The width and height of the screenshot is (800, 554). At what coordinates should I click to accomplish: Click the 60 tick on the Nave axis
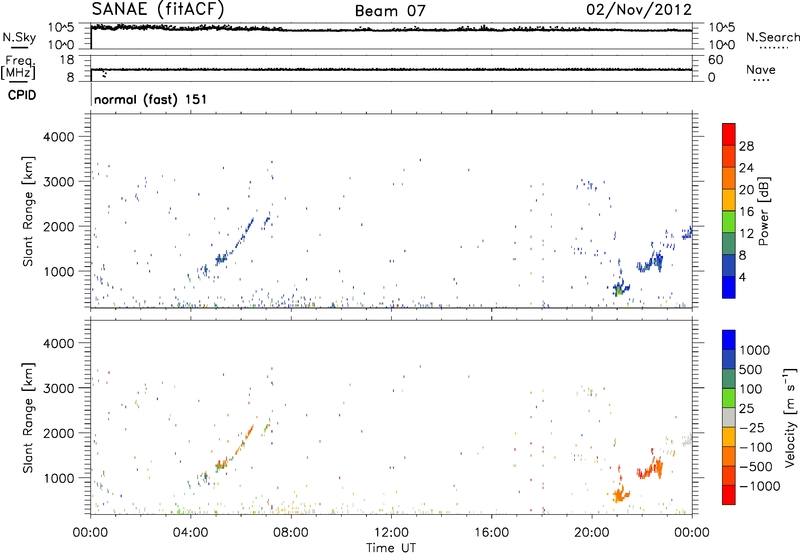click(x=715, y=60)
